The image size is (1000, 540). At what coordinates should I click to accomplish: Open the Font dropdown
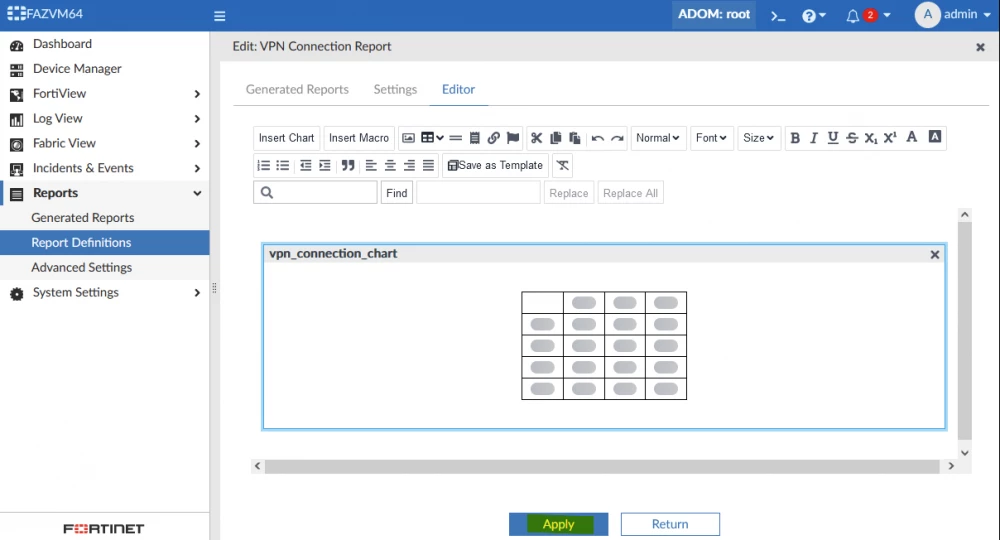(711, 138)
